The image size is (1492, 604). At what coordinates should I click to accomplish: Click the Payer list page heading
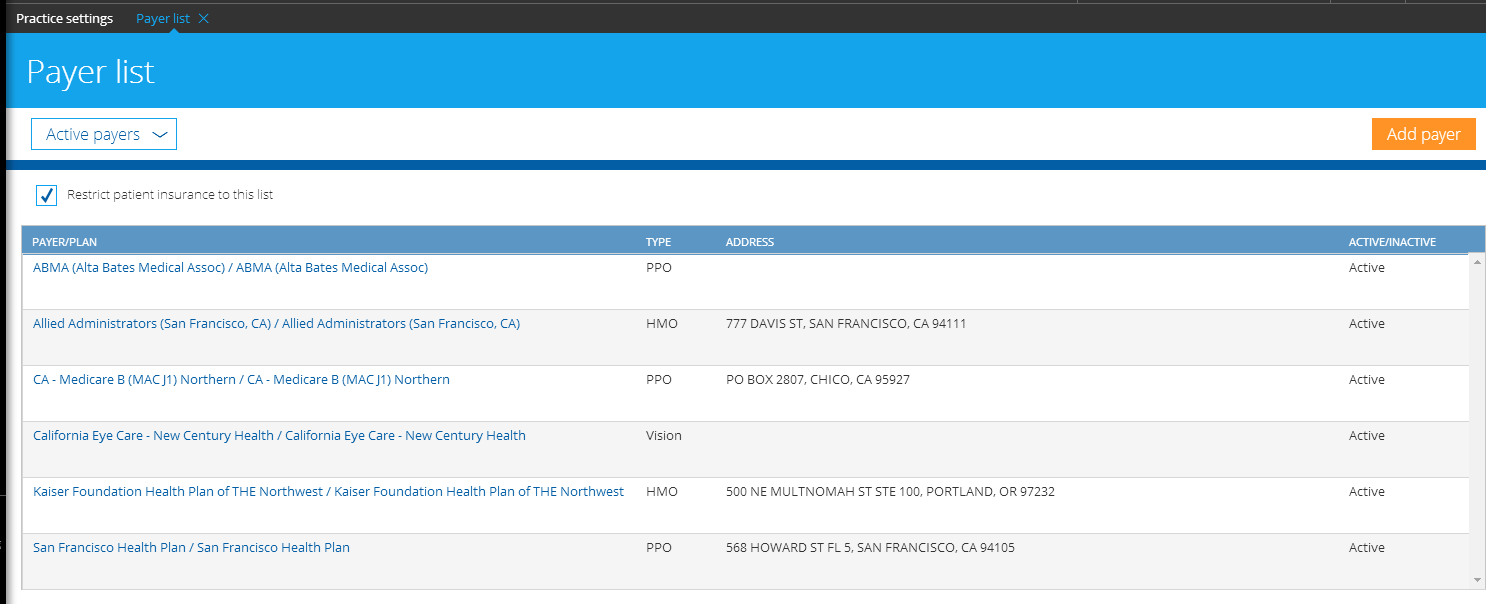point(91,73)
